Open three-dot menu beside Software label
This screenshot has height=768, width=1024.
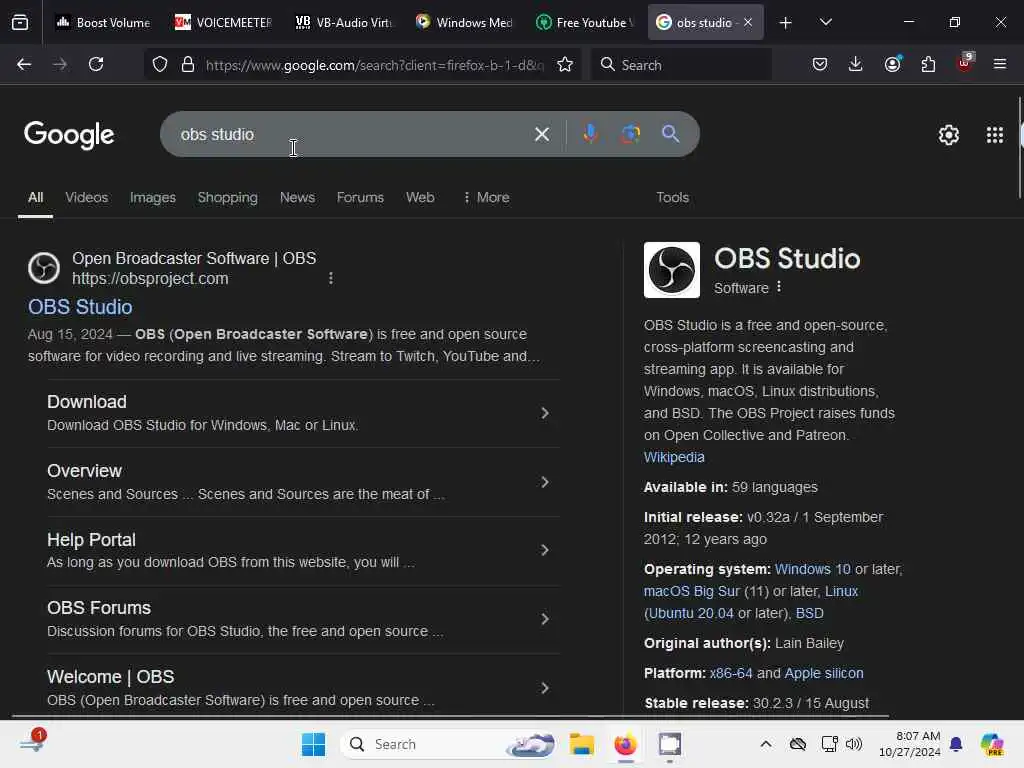coord(779,287)
